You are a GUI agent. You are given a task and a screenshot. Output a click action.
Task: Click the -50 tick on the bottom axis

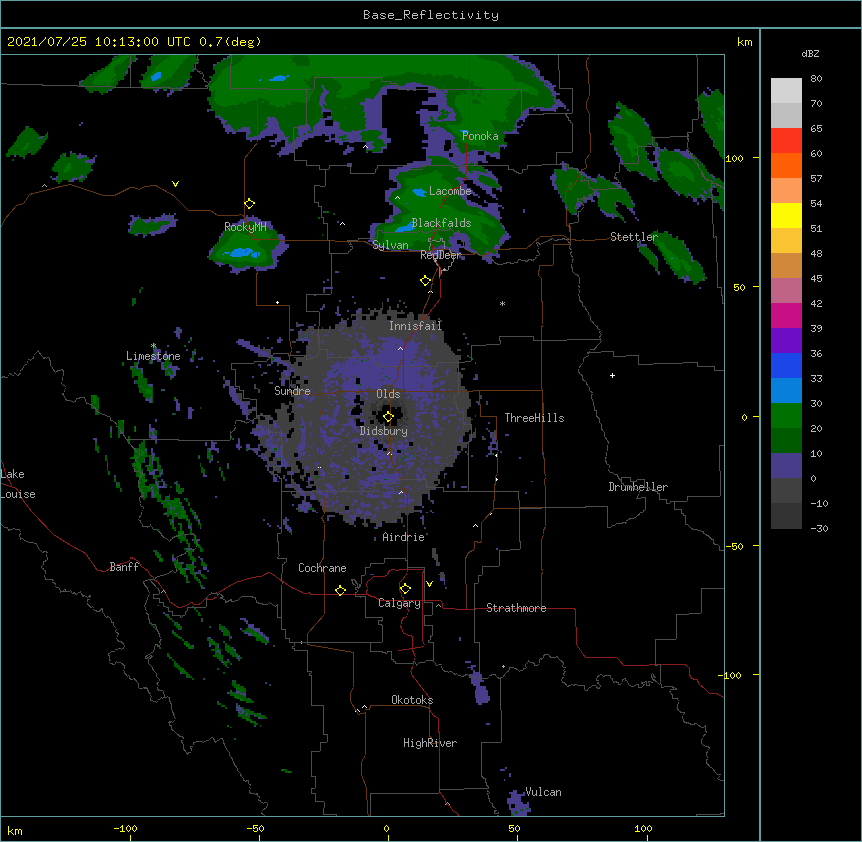[x=255, y=828]
